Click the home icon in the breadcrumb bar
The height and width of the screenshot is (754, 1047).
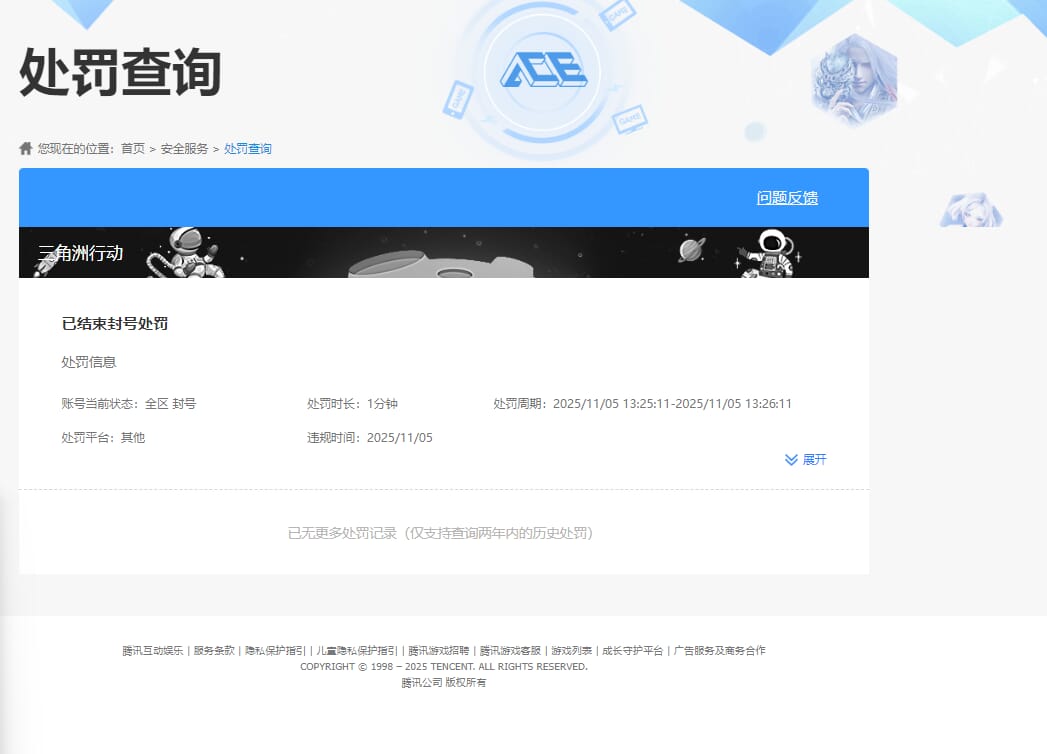point(25,148)
